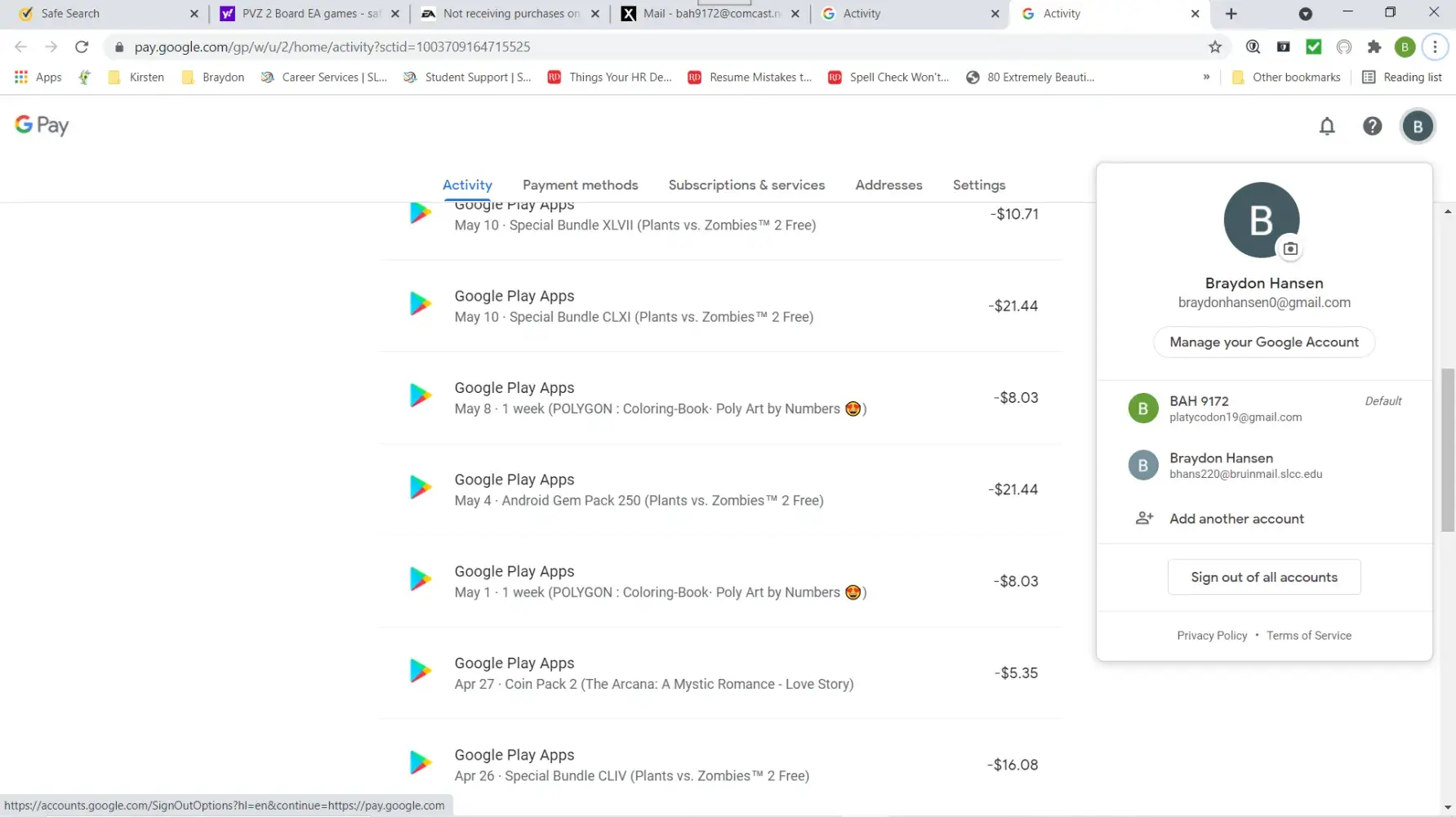Viewport: 1456px width, 817px height.
Task: Open Chrome three-dot menu
Action: coord(1435,47)
